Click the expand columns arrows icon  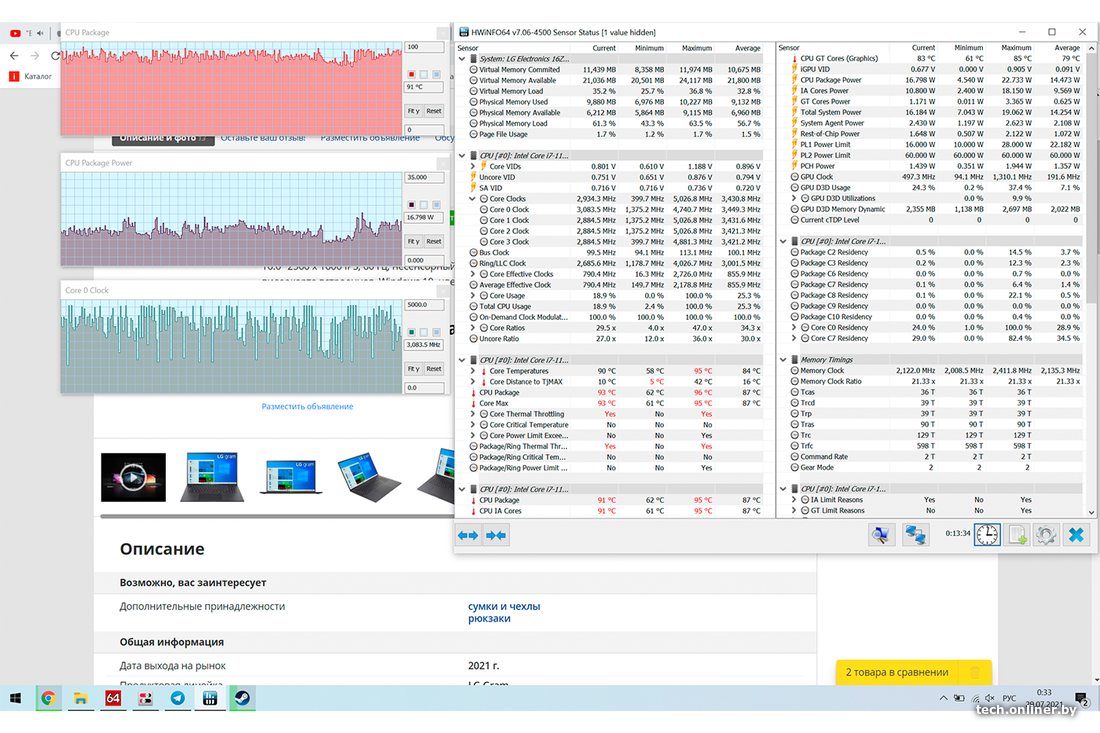[x=468, y=536]
